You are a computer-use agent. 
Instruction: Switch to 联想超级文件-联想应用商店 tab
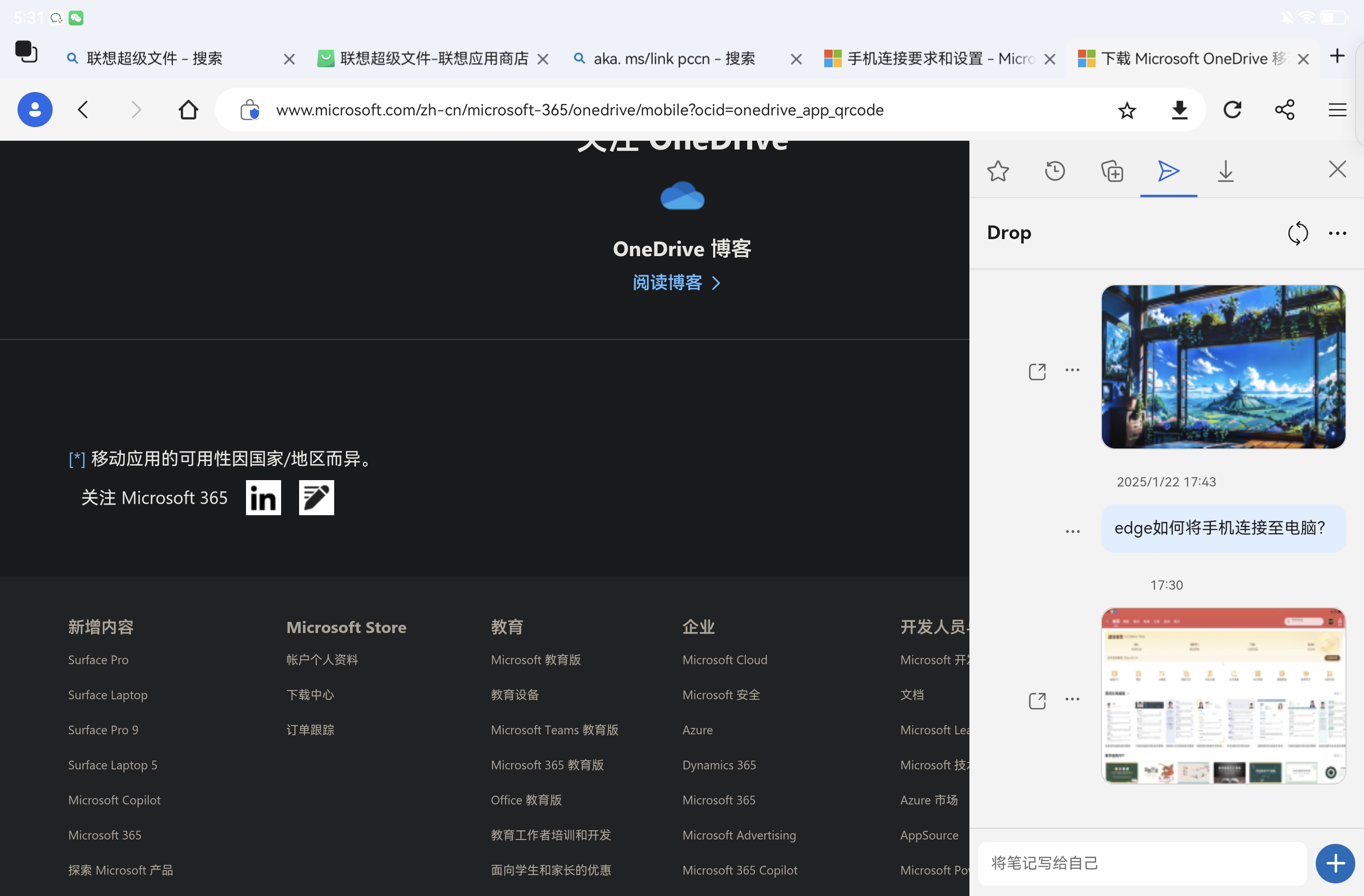coord(423,58)
